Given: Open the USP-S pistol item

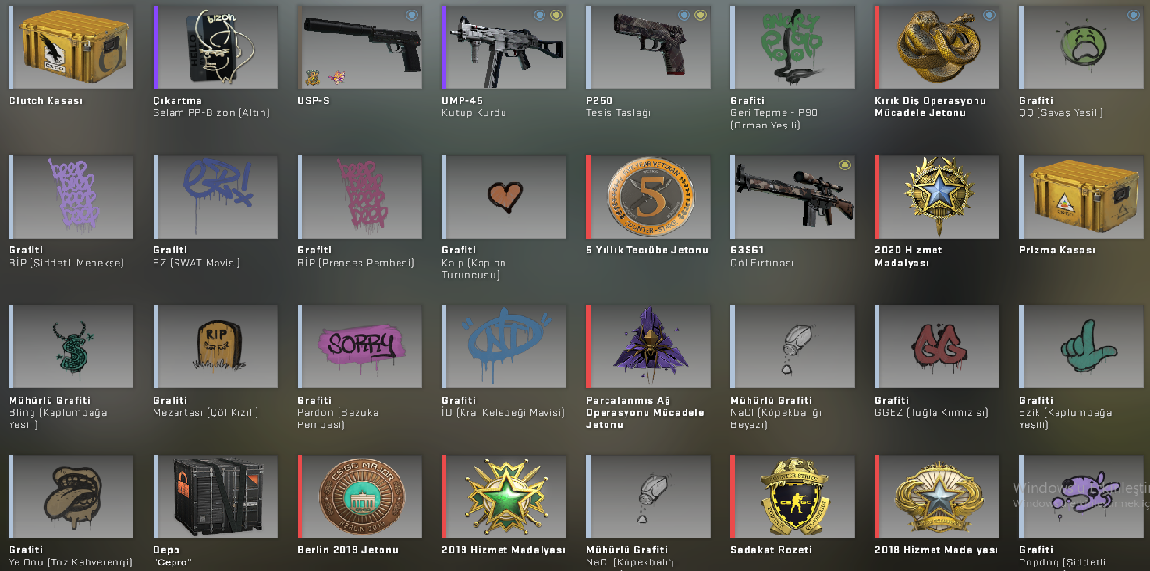Looking at the screenshot, I should click(x=359, y=48).
